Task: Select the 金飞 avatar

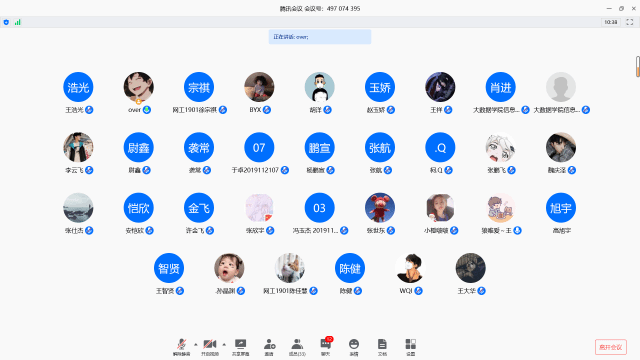Action: 199,208
